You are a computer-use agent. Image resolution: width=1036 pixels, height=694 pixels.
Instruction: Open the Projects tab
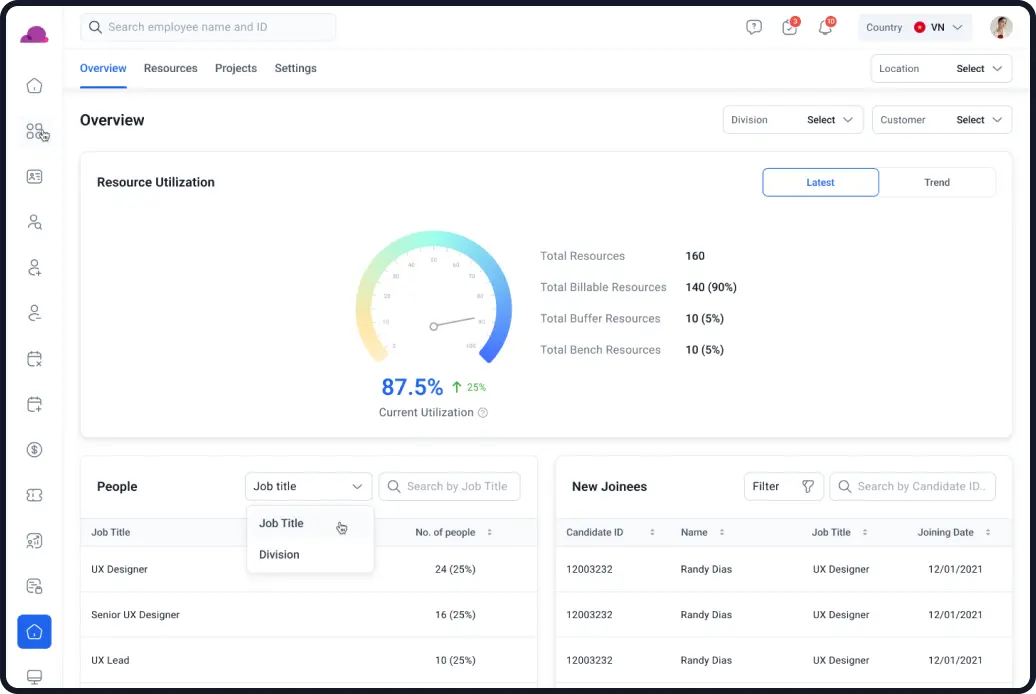pos(236,68)
